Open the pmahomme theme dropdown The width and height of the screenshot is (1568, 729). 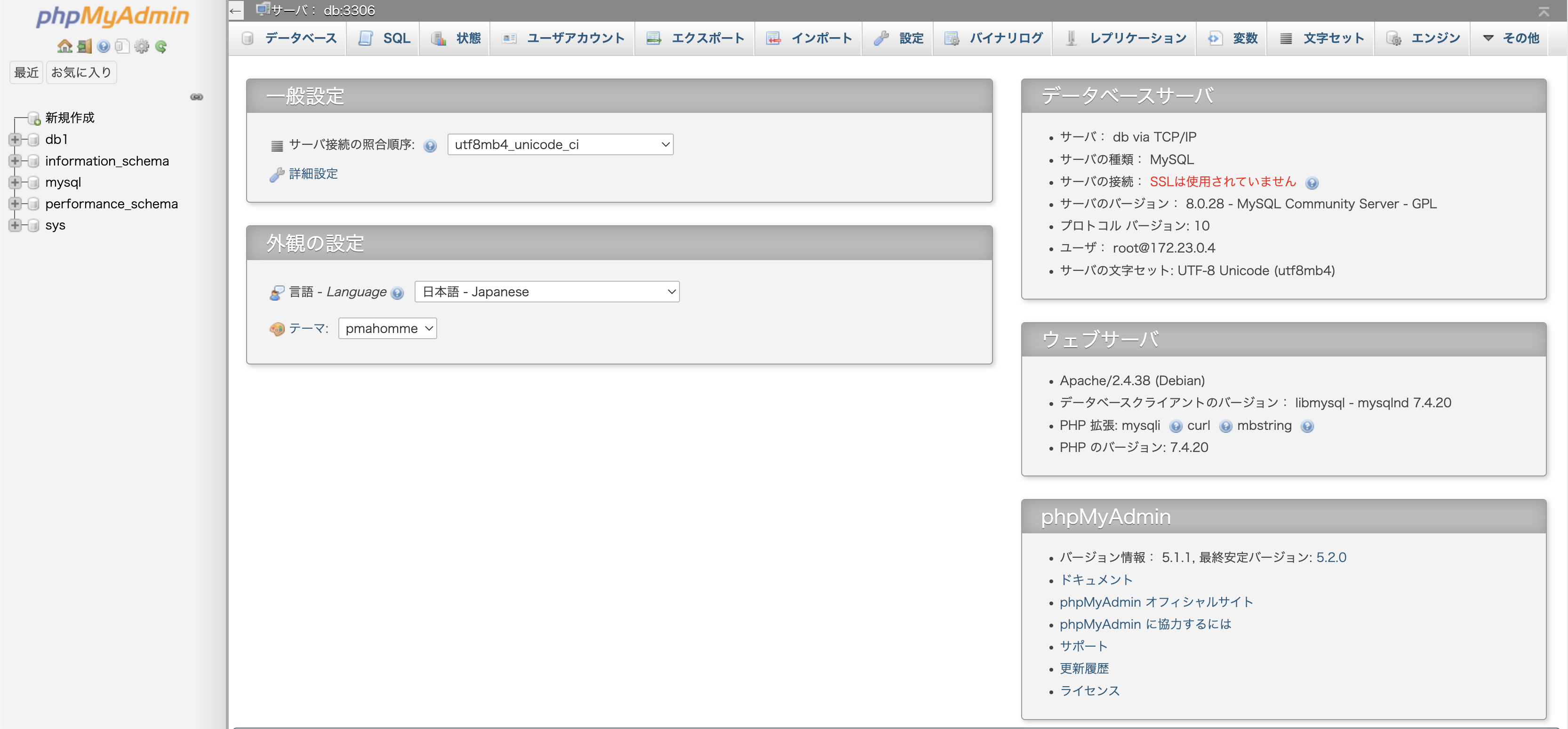[x=387, y=329]
